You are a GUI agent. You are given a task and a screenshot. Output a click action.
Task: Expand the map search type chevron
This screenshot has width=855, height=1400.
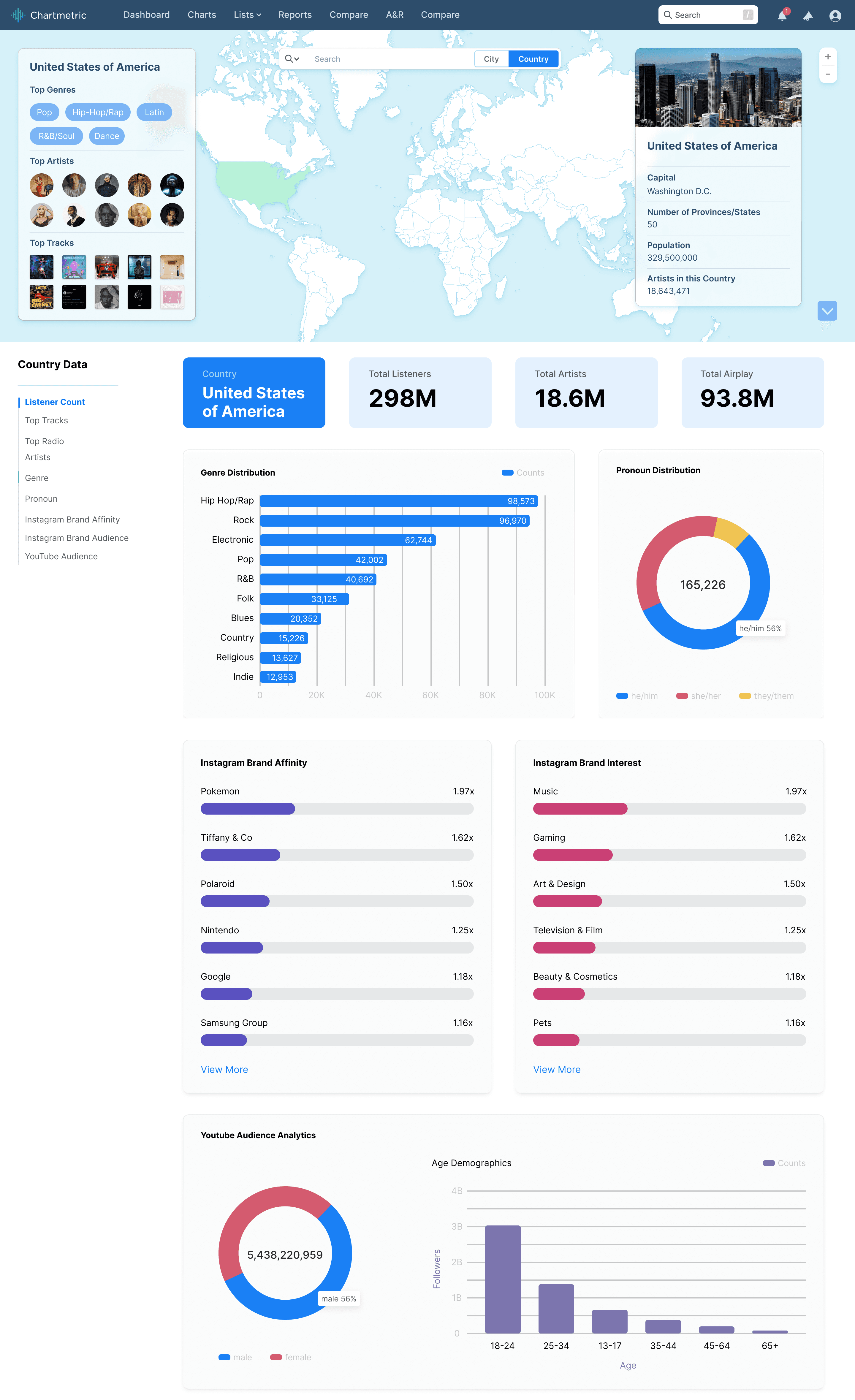pyautogui.click(x=297, y=59)
